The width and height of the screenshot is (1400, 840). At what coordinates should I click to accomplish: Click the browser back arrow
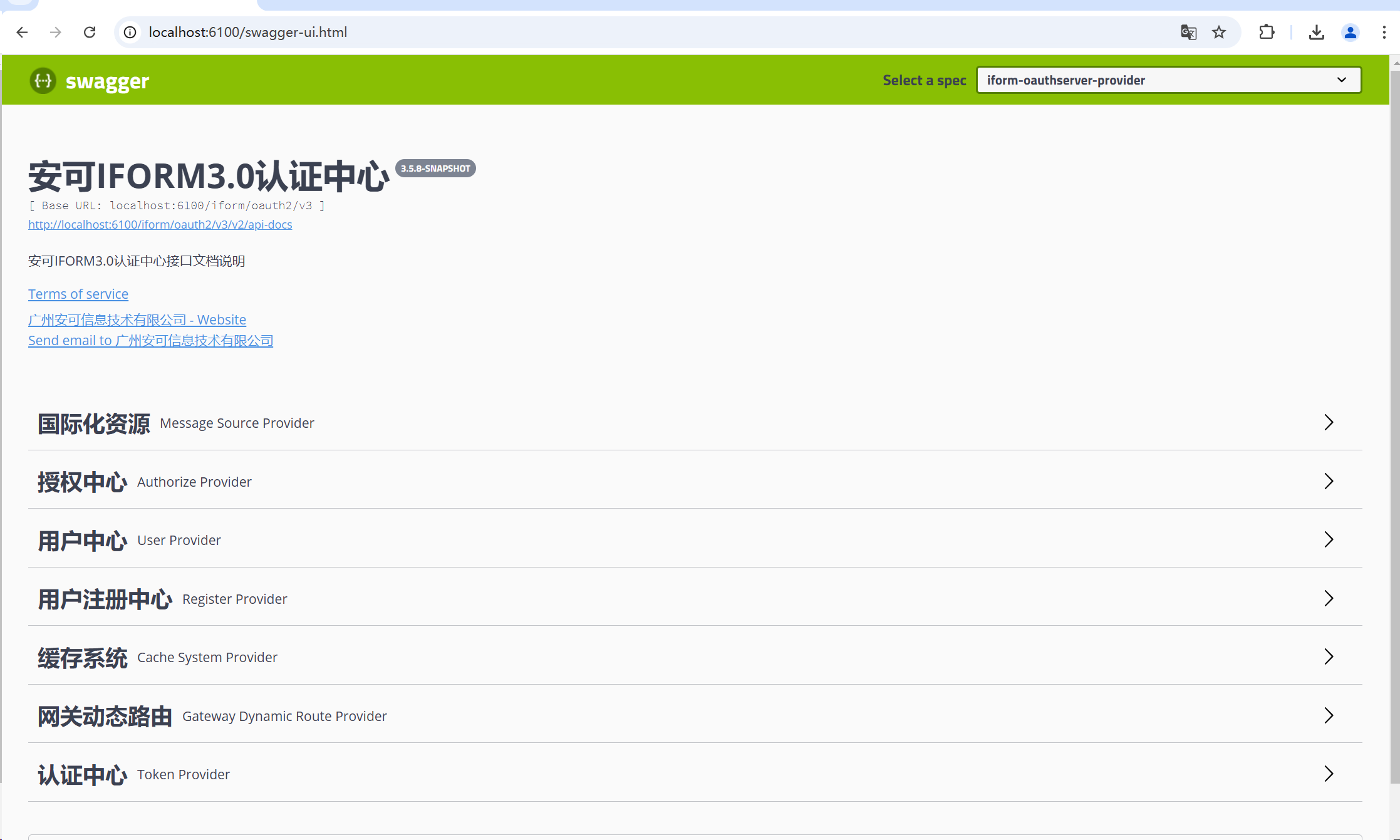[x=23, y=33]
